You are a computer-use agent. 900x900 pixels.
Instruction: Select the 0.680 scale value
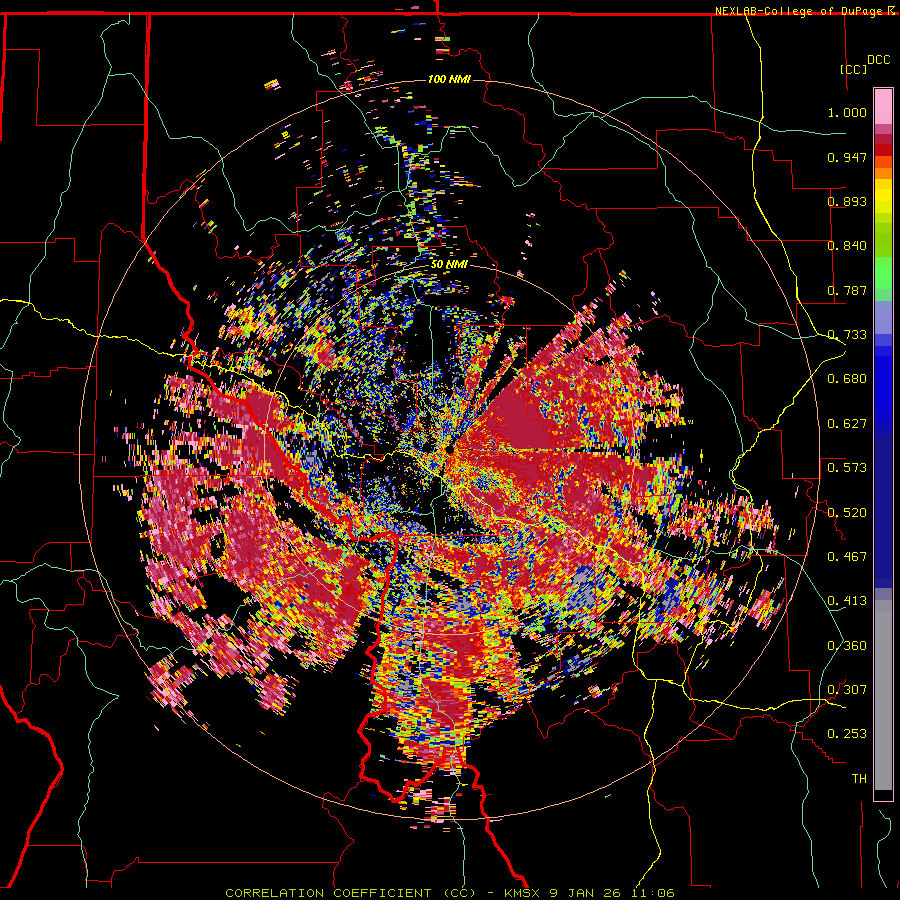pos(847,379)
